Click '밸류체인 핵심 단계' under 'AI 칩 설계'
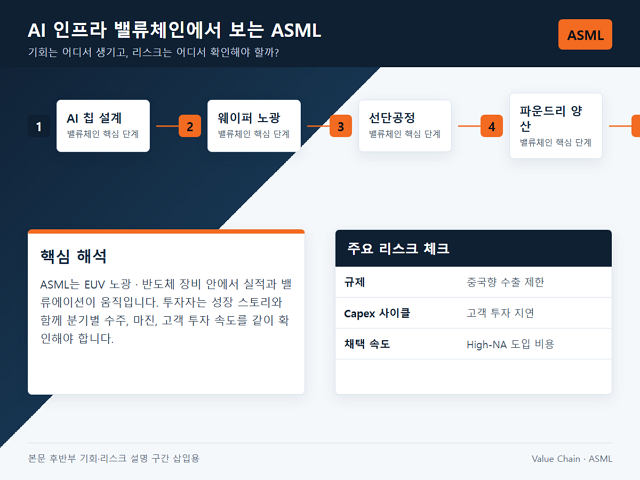This screenshot has width=640, height=480. pyautogui.click(x=103, y=134)
